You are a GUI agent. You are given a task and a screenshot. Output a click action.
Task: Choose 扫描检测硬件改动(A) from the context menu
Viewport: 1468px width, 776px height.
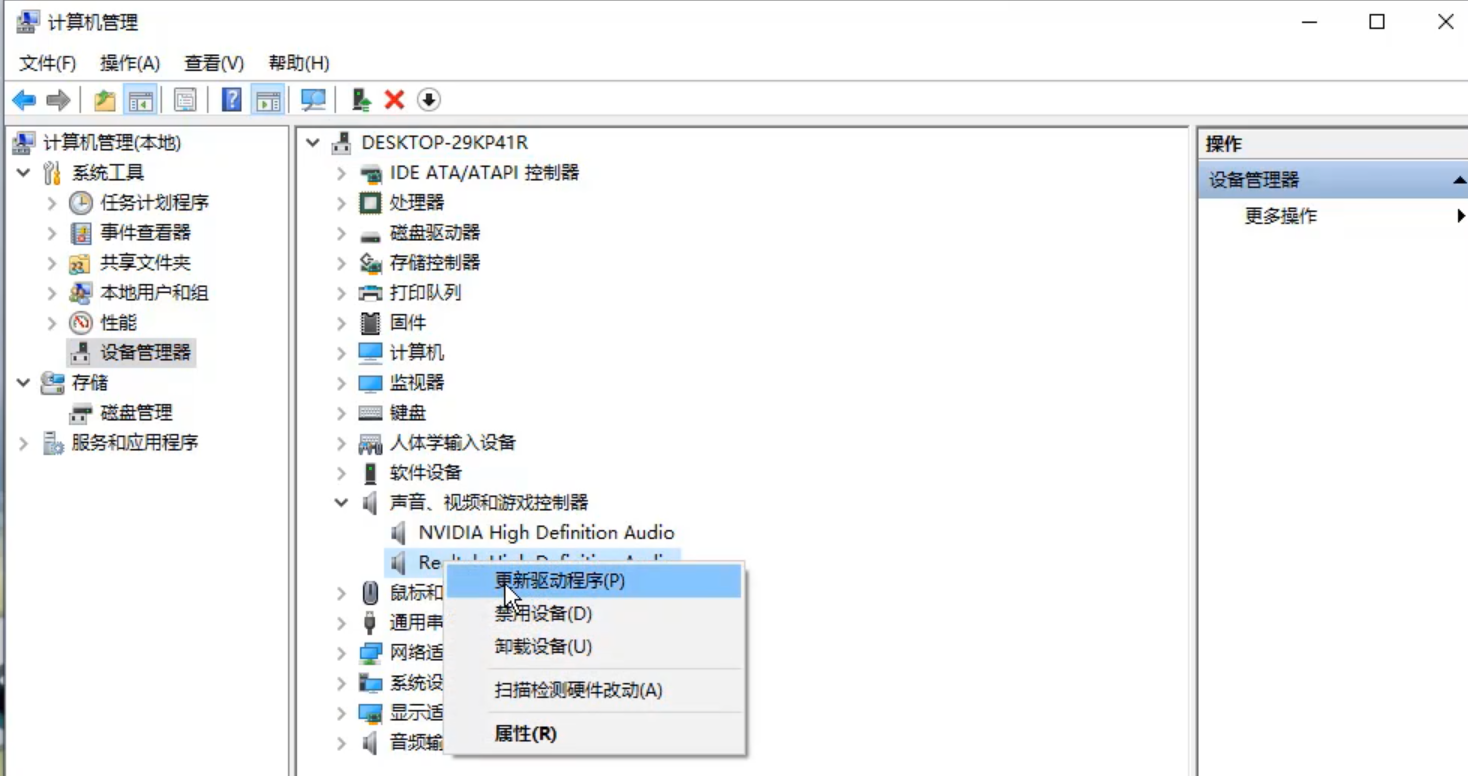[594, 690]
